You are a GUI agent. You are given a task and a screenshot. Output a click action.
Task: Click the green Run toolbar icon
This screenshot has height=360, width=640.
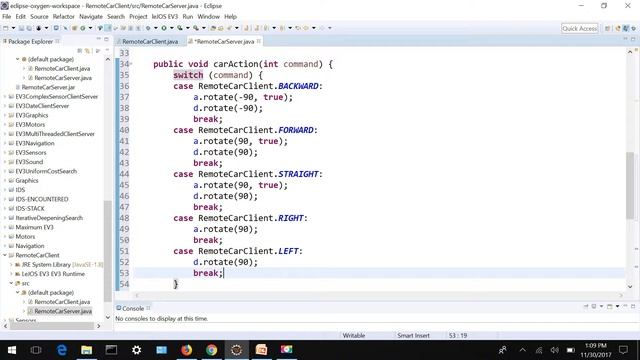click(x=164, y=28)
